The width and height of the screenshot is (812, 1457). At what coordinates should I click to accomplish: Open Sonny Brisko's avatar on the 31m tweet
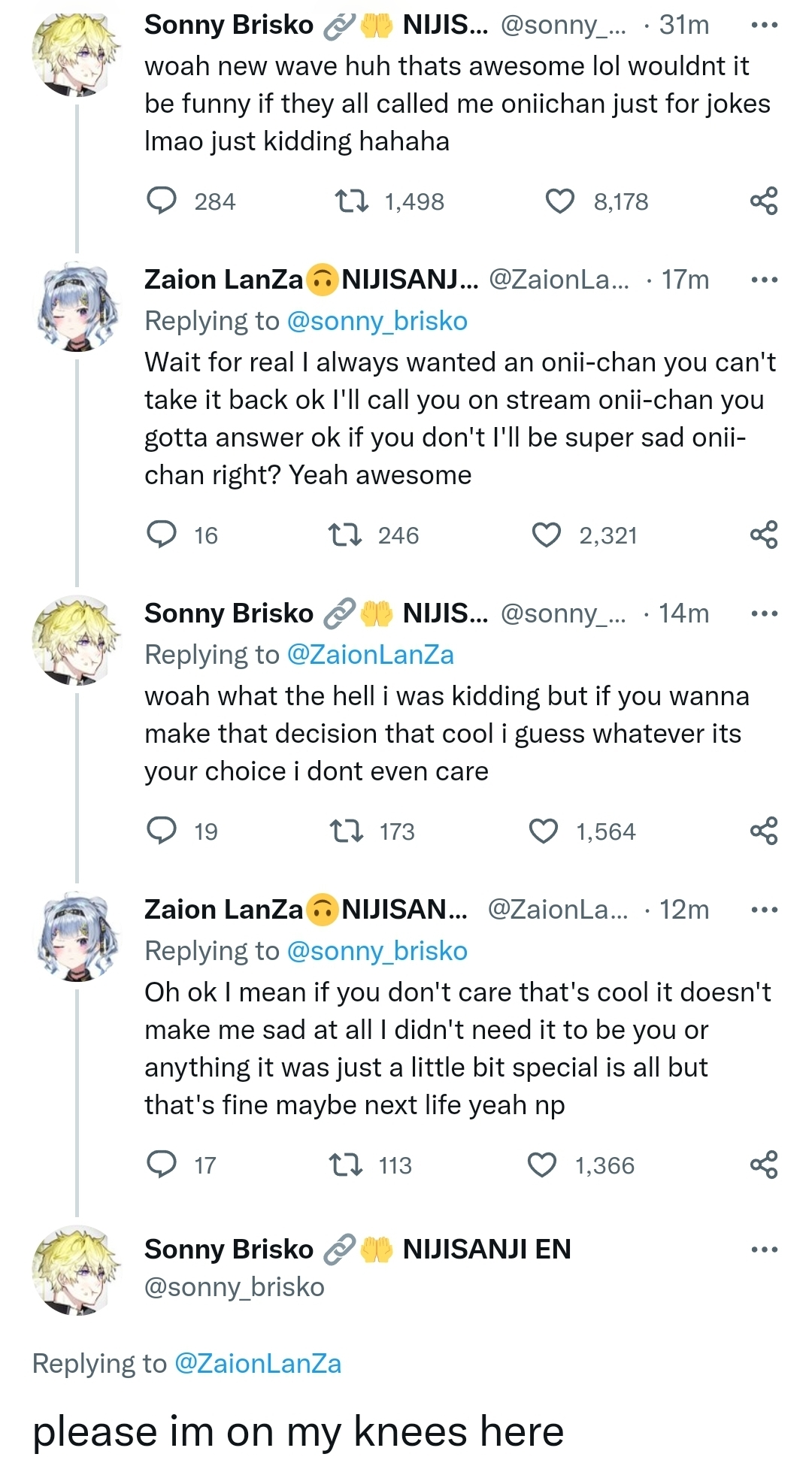[x=77, y=54]
